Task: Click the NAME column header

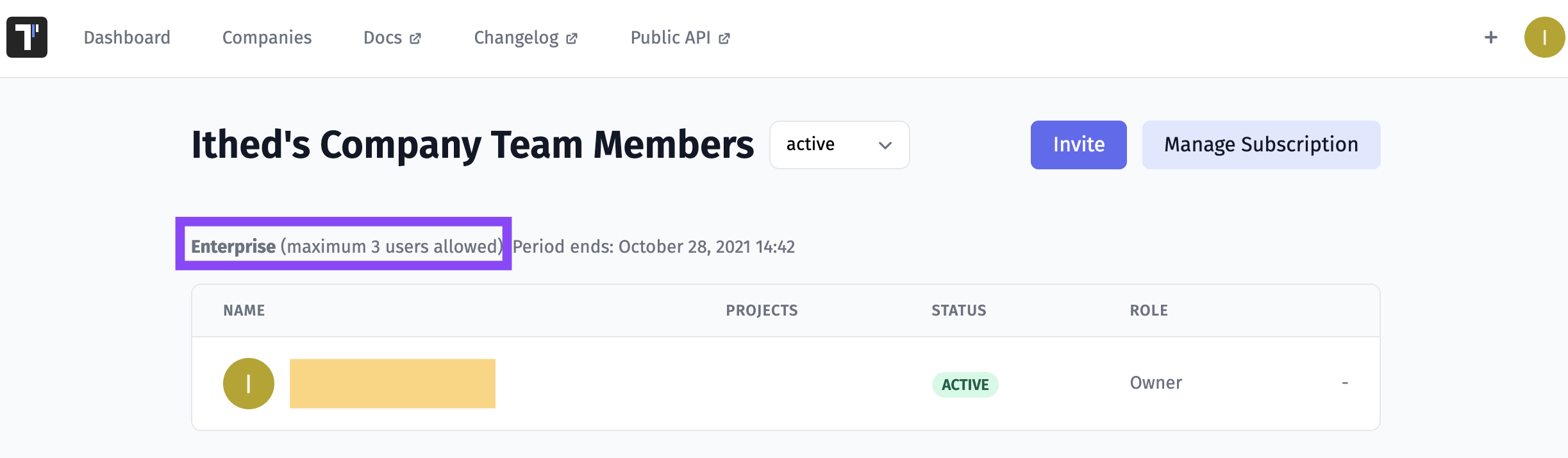Action: 244,310
